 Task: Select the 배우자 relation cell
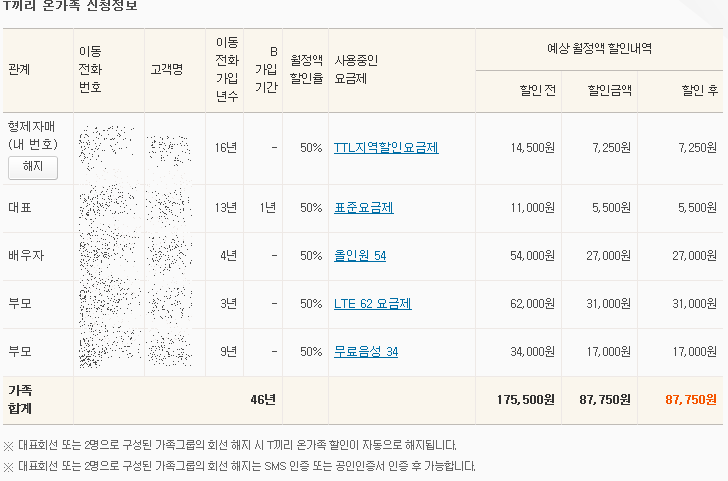(26, 256)
